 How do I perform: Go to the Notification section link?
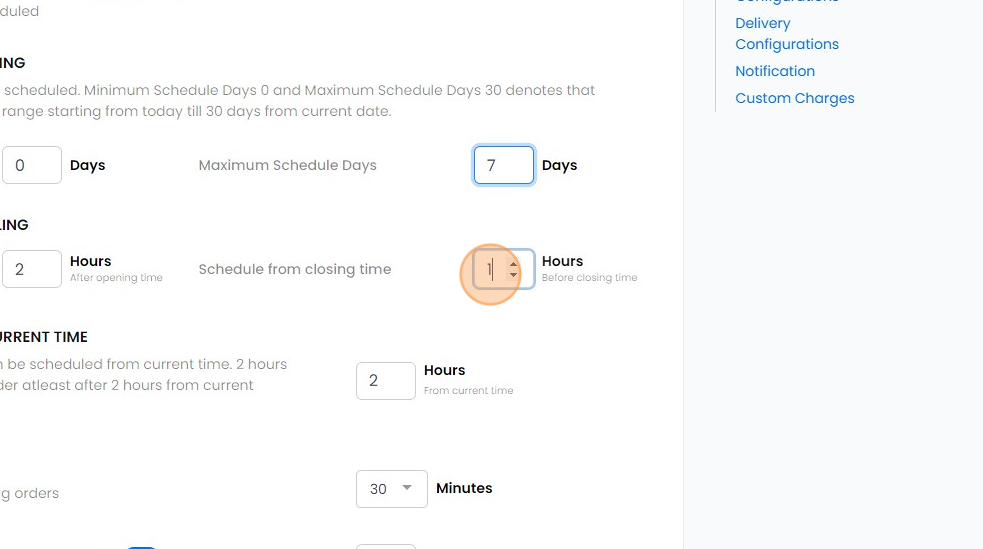(x=774, y=71)
